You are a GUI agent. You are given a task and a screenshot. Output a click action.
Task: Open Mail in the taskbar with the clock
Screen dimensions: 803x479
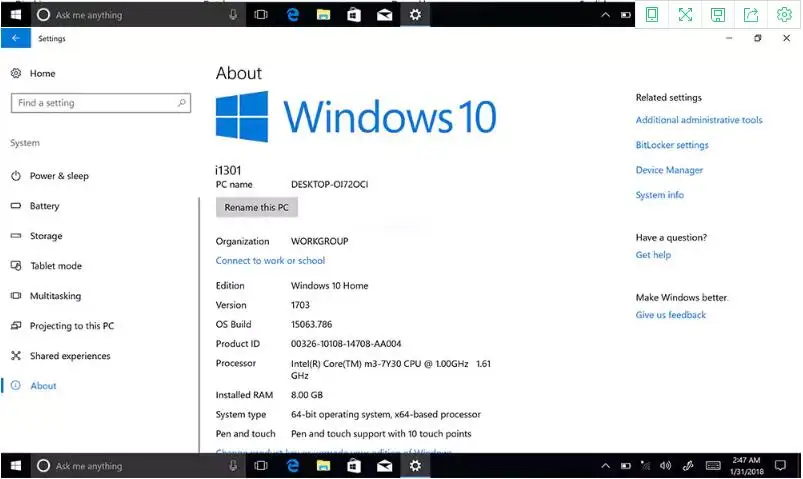tap(385, 465)
